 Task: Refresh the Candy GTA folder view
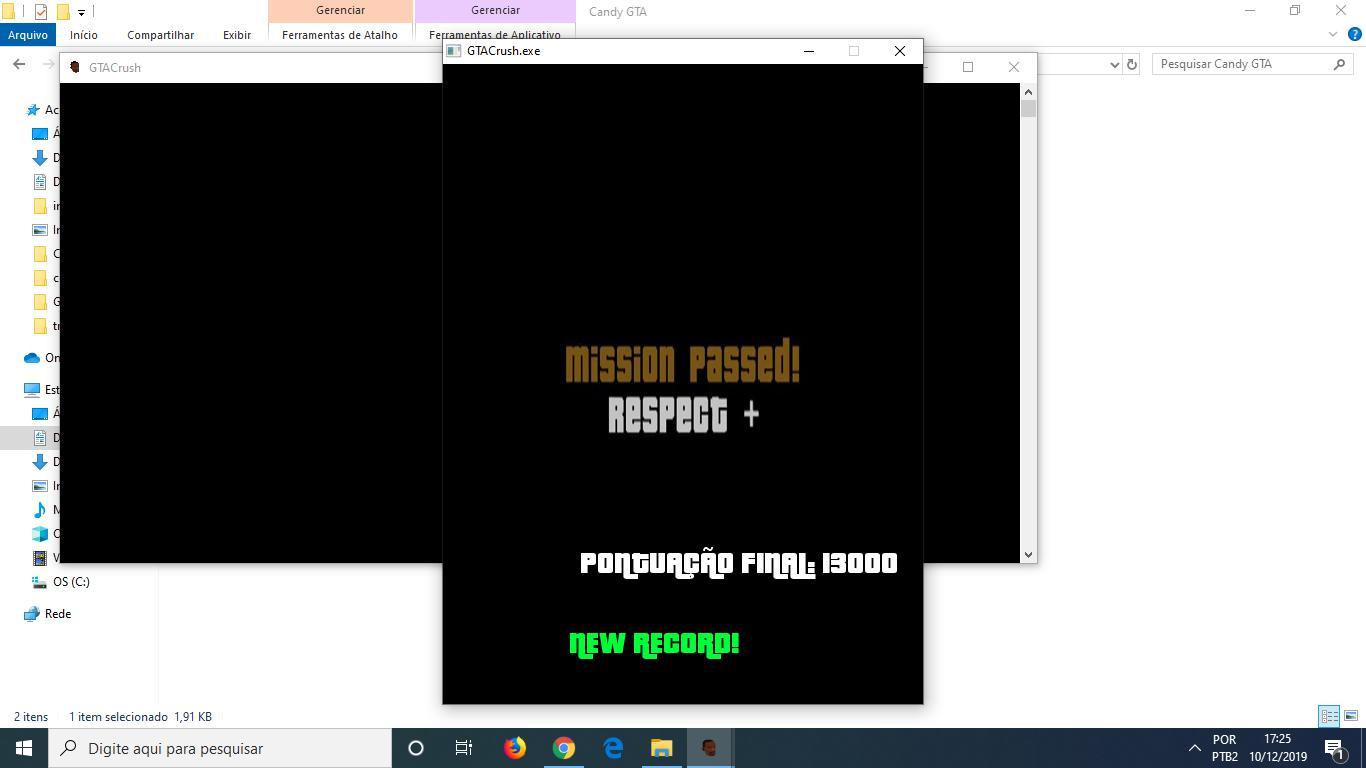click(1132, 64)
